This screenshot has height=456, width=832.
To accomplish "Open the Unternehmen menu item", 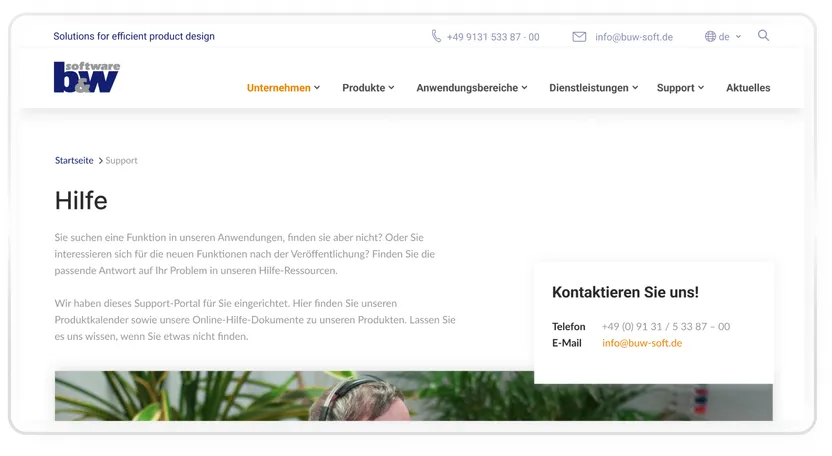I will point(279,88).
